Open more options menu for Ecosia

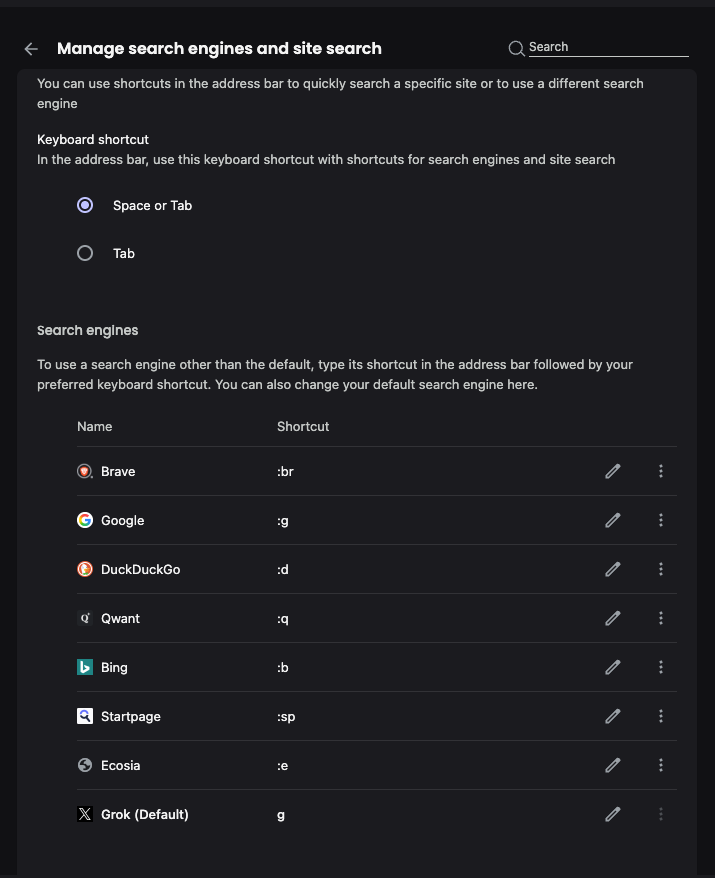[x=661, y=765]
